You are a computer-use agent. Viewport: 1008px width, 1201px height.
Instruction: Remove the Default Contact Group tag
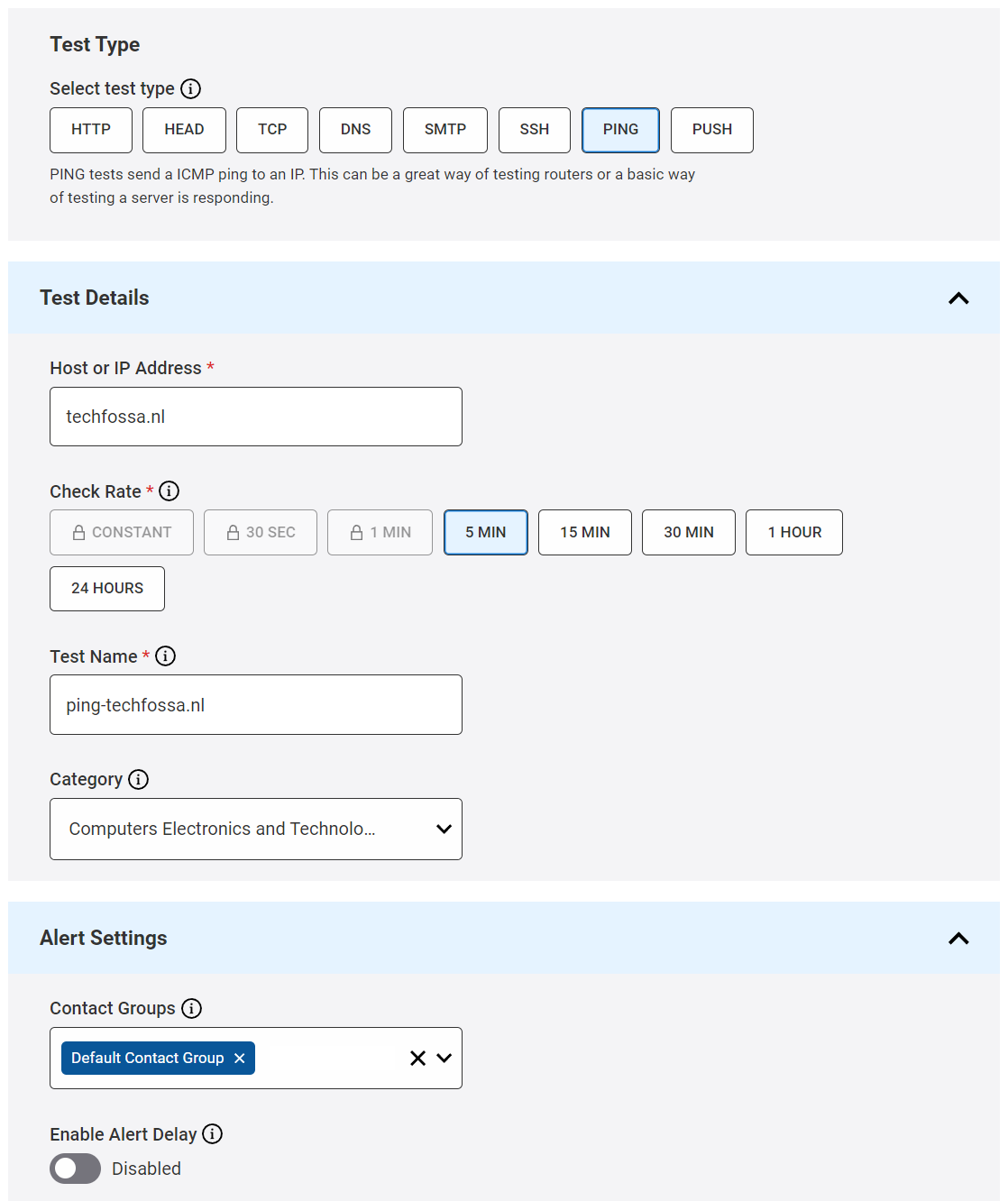tap(240, 1059)
